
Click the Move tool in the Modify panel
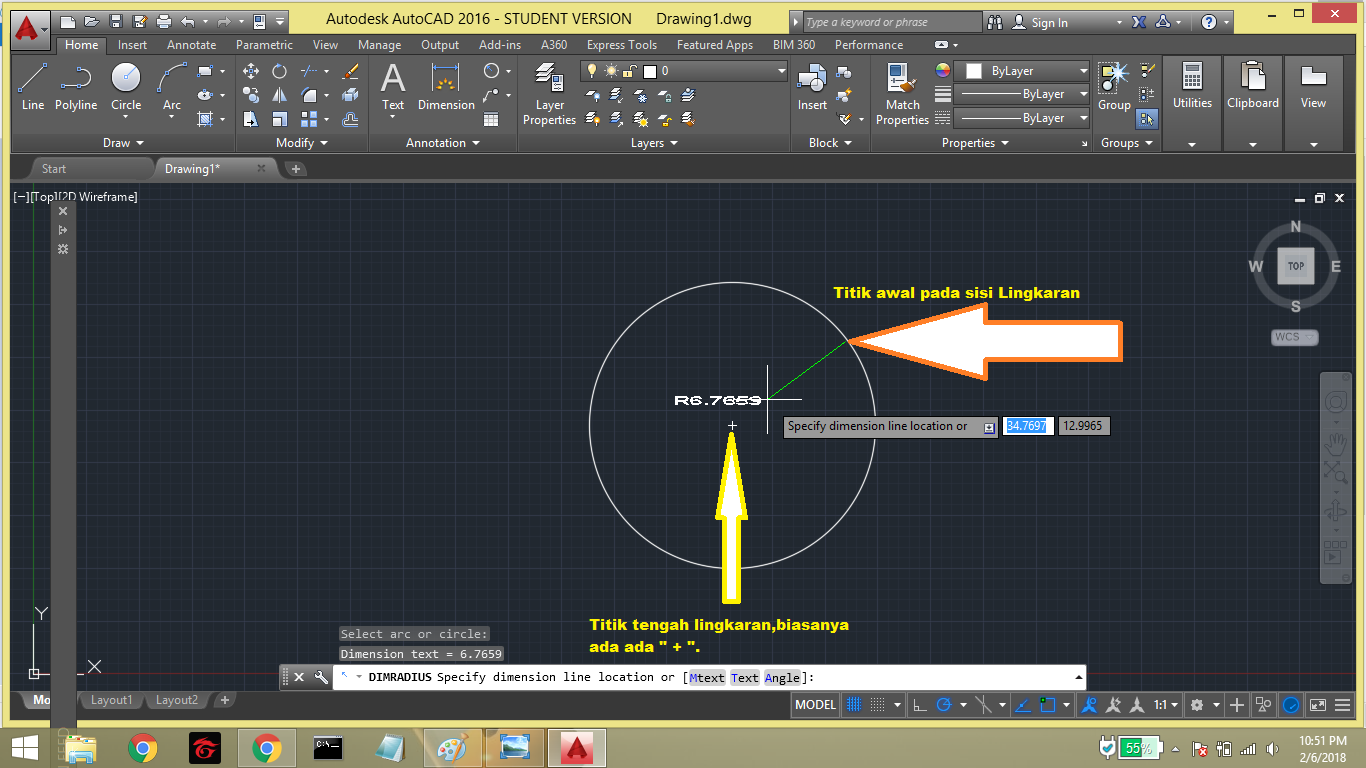click(x=251, y=72)
